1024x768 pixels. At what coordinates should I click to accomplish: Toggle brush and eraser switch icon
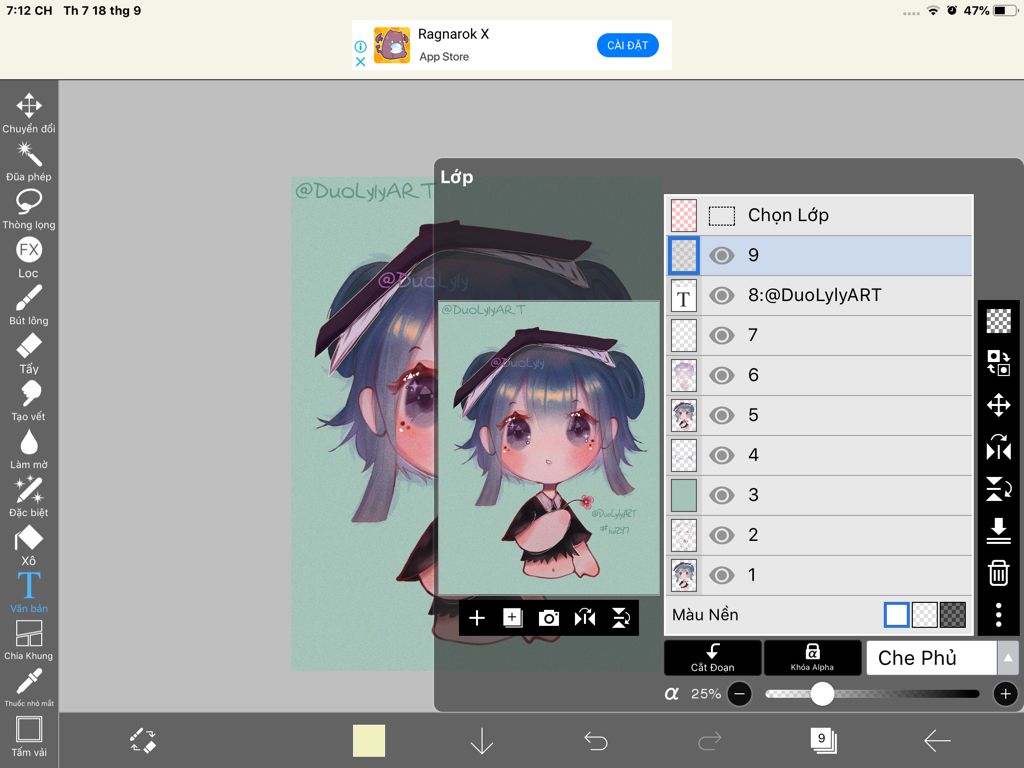142,741
